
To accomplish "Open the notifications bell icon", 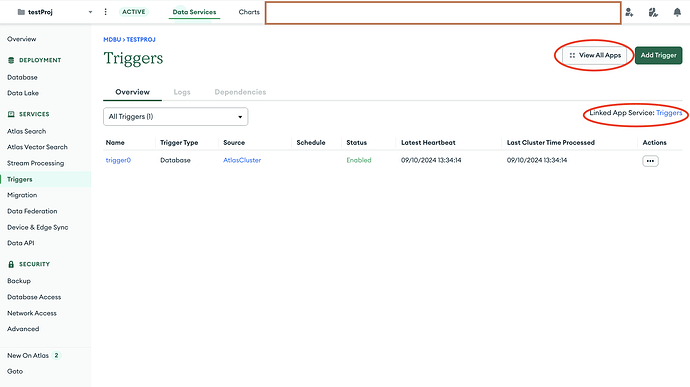I will pos(677,12).
